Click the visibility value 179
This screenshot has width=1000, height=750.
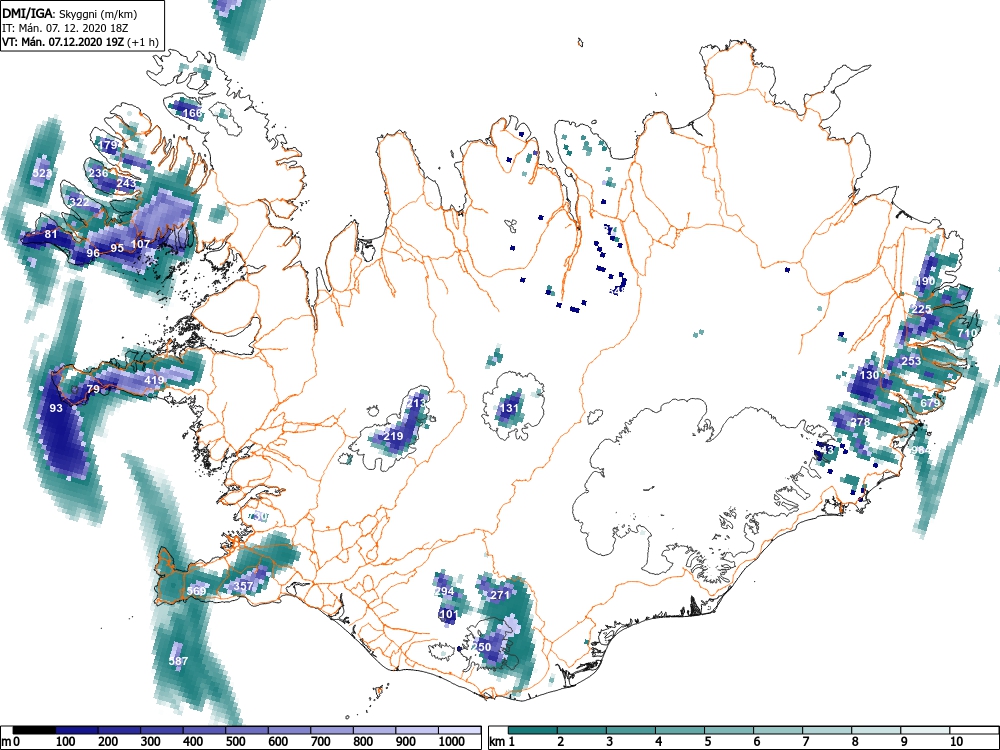(x=108, y=145)
